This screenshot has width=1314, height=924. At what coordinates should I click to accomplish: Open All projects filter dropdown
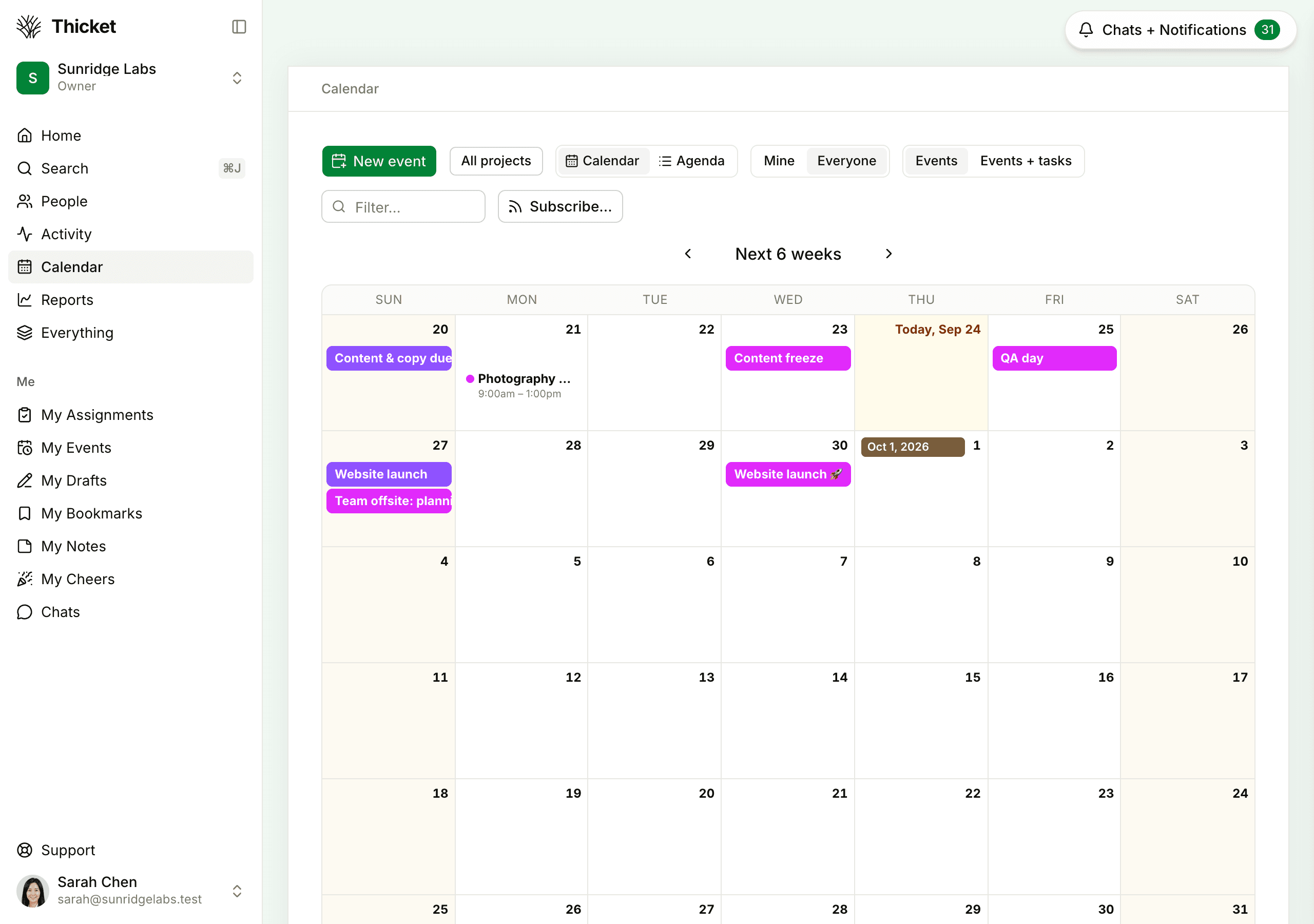pos(496,161)
